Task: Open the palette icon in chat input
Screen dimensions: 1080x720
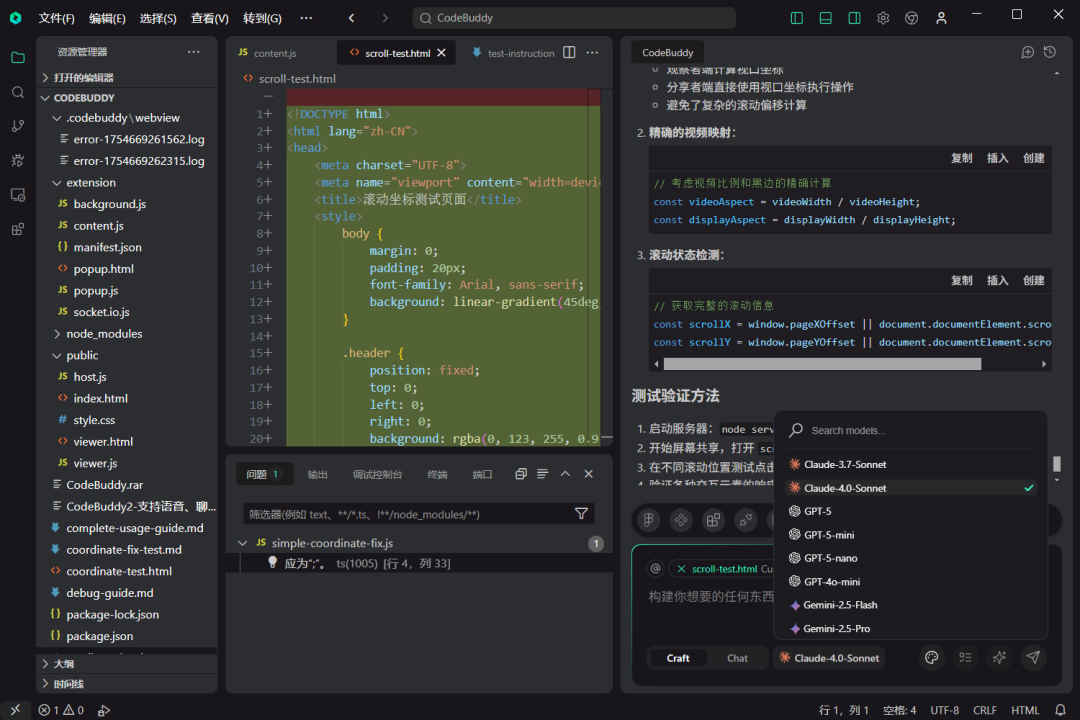Action: (932, 657)
